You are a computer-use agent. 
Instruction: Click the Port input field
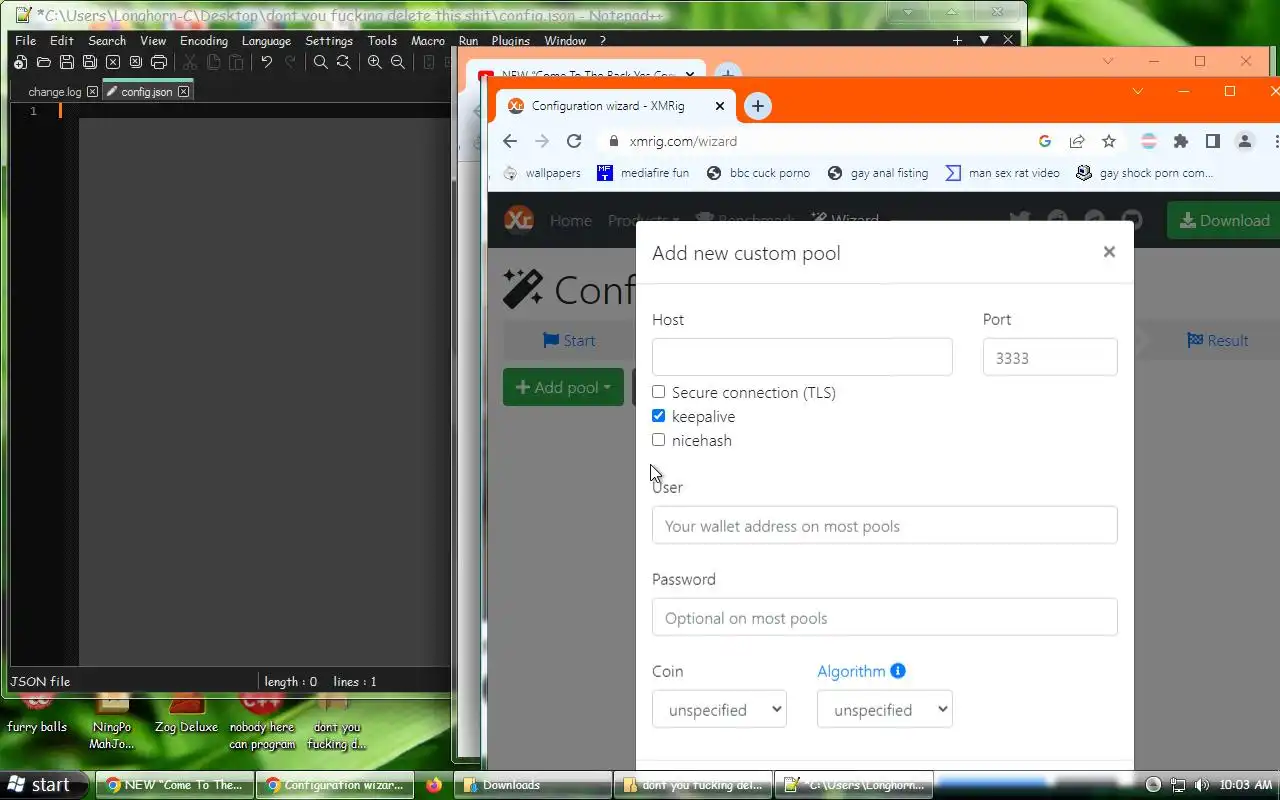point(1050,357)
